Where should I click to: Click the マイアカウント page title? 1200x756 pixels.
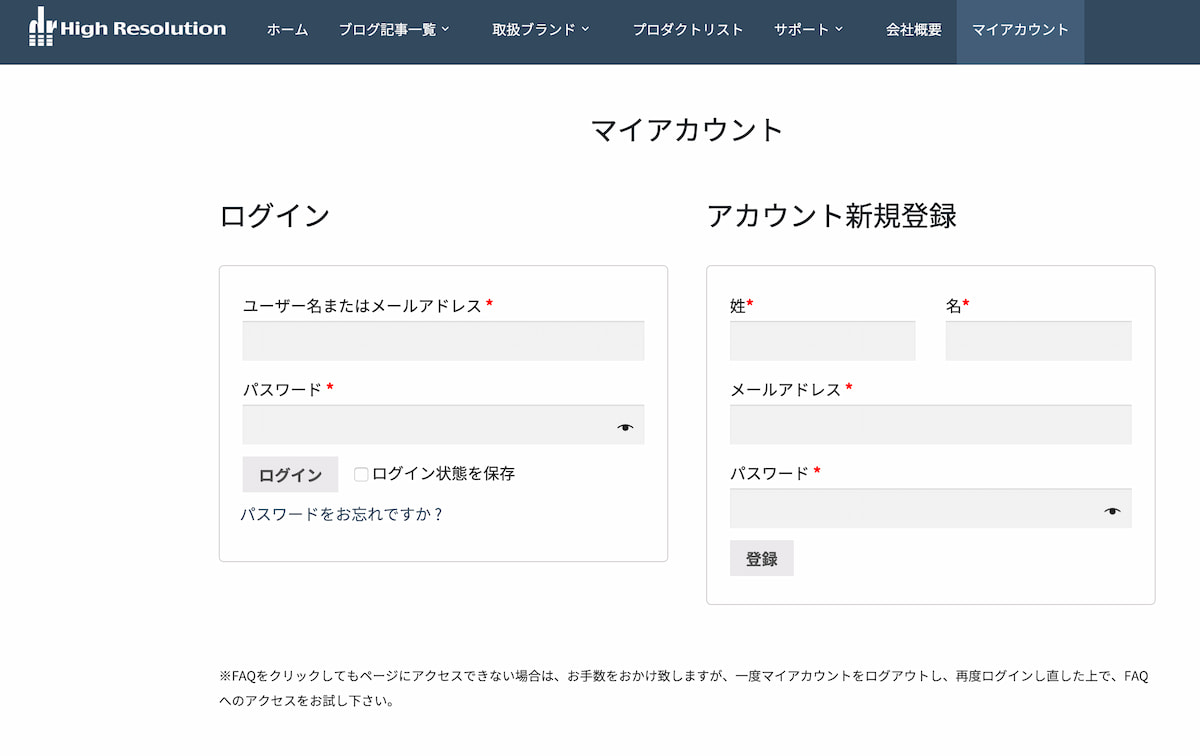point(687,130)
